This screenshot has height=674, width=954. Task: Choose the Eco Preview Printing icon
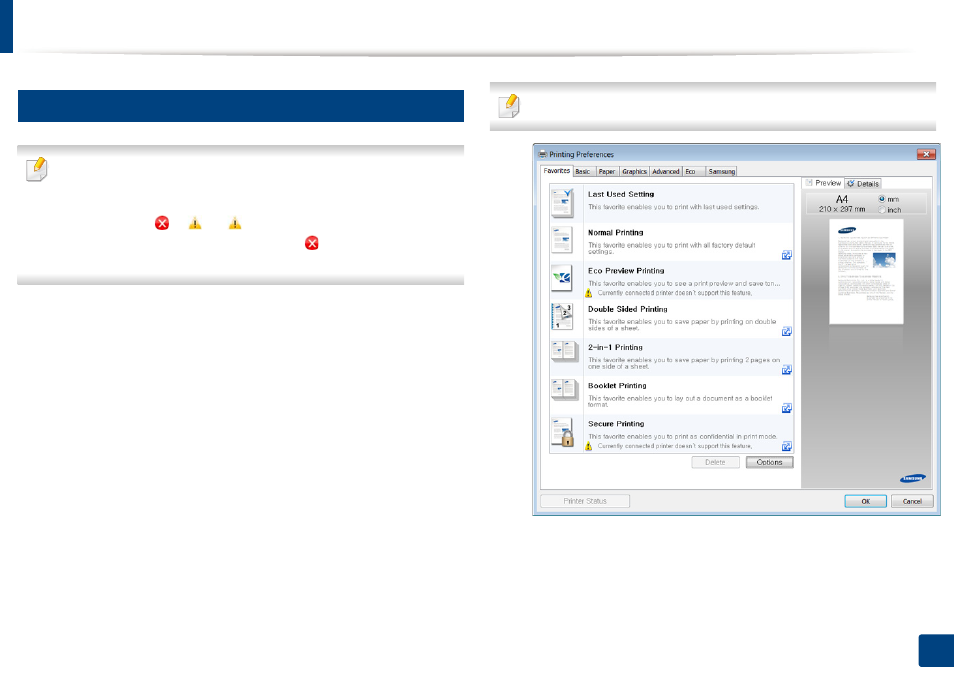click(562, 278)
